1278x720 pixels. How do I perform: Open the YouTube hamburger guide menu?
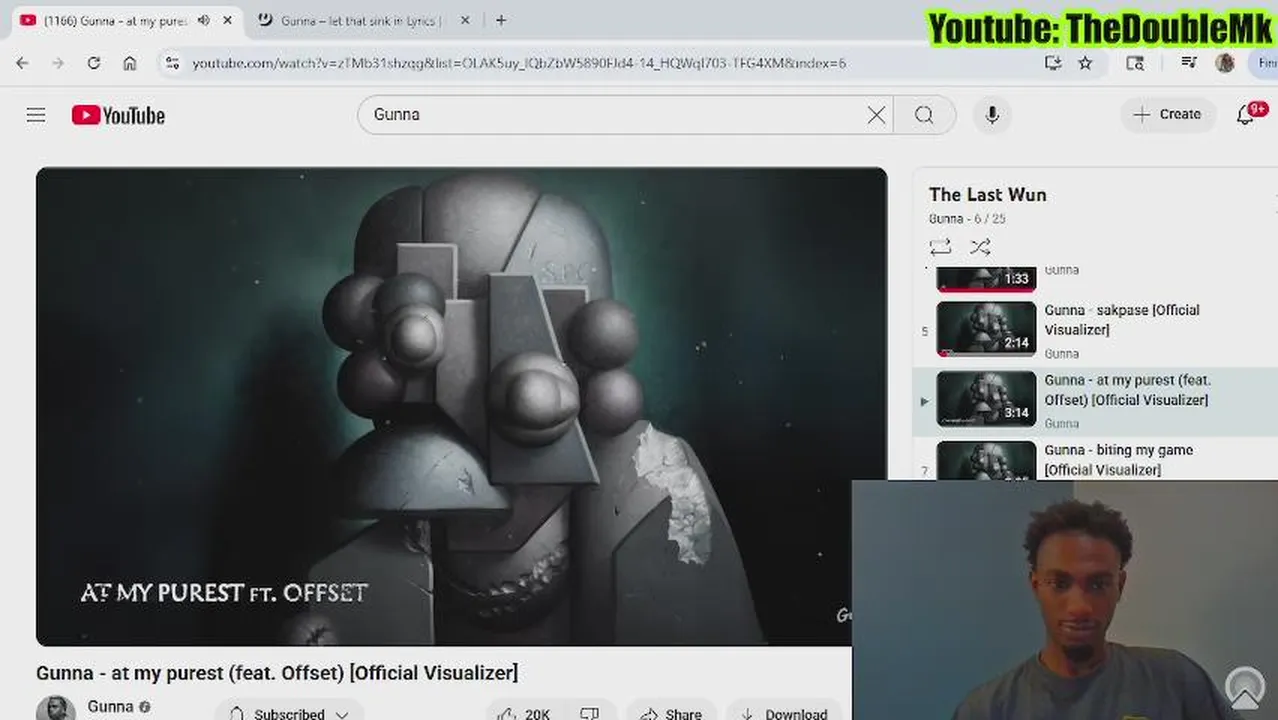(x=36, y=115)
